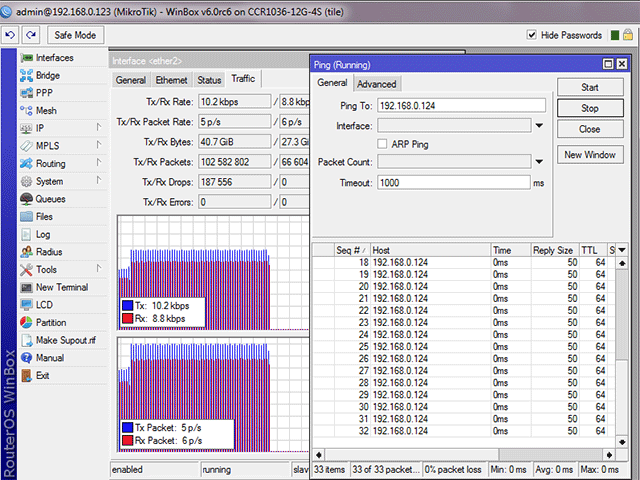Launch New Terminal icon
Viewport: 640px width, 480px height.
27,287
